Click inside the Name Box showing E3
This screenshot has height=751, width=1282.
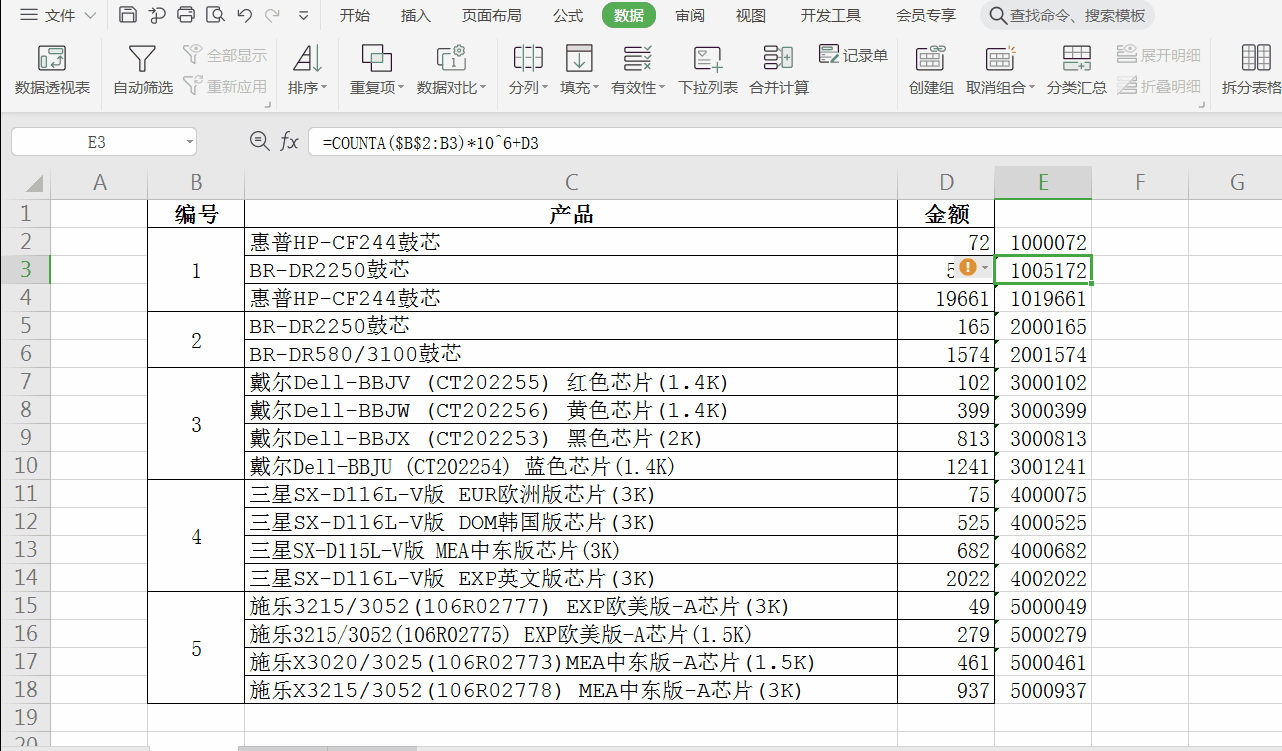click(x=97, y=142)
